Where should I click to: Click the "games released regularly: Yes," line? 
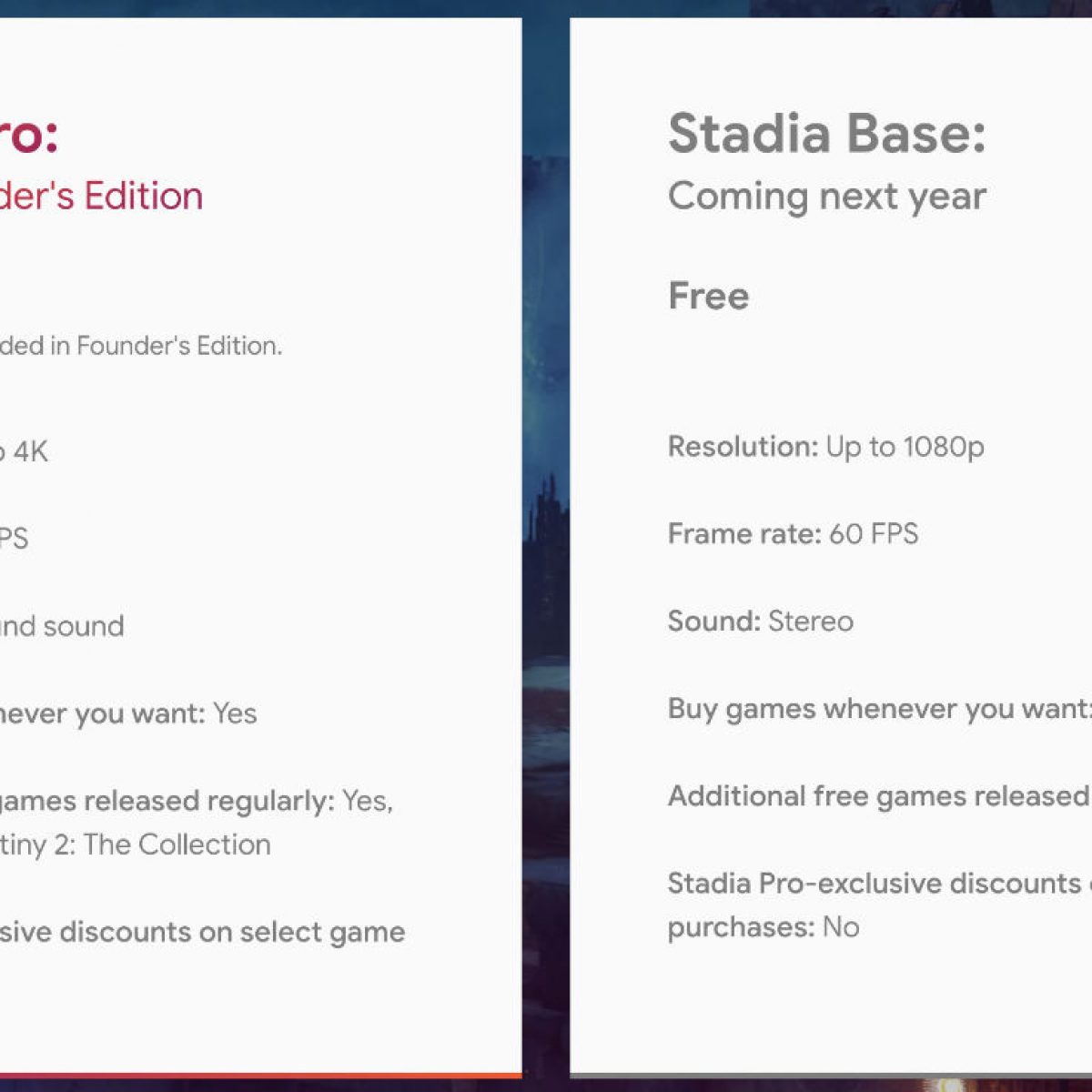(x=196, y=801)
